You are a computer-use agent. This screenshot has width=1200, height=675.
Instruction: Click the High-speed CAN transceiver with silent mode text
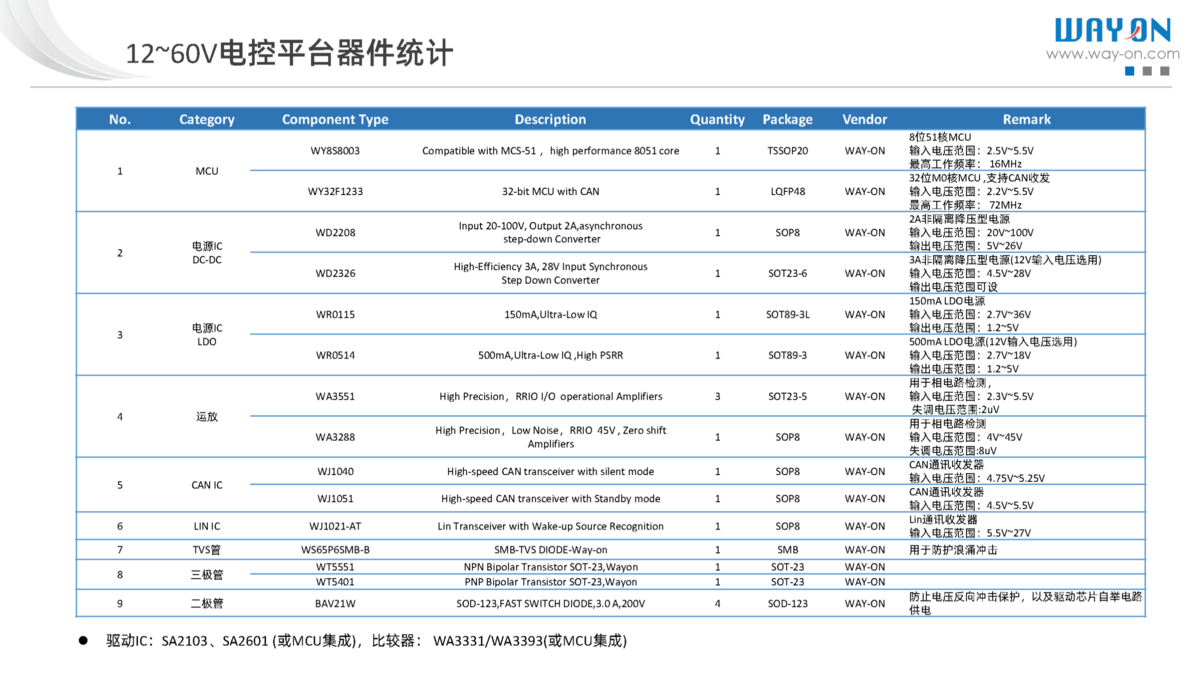[x=550, y=471]
